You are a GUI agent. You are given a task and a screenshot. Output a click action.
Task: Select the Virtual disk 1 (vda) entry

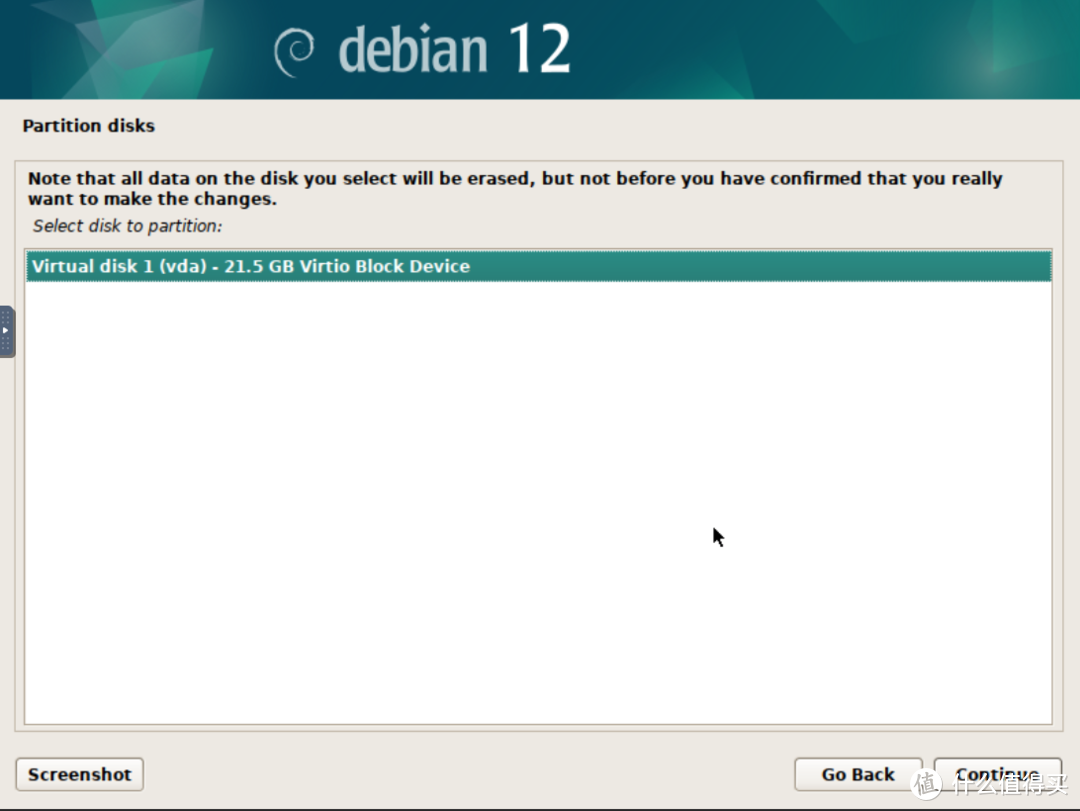(539, 266)
